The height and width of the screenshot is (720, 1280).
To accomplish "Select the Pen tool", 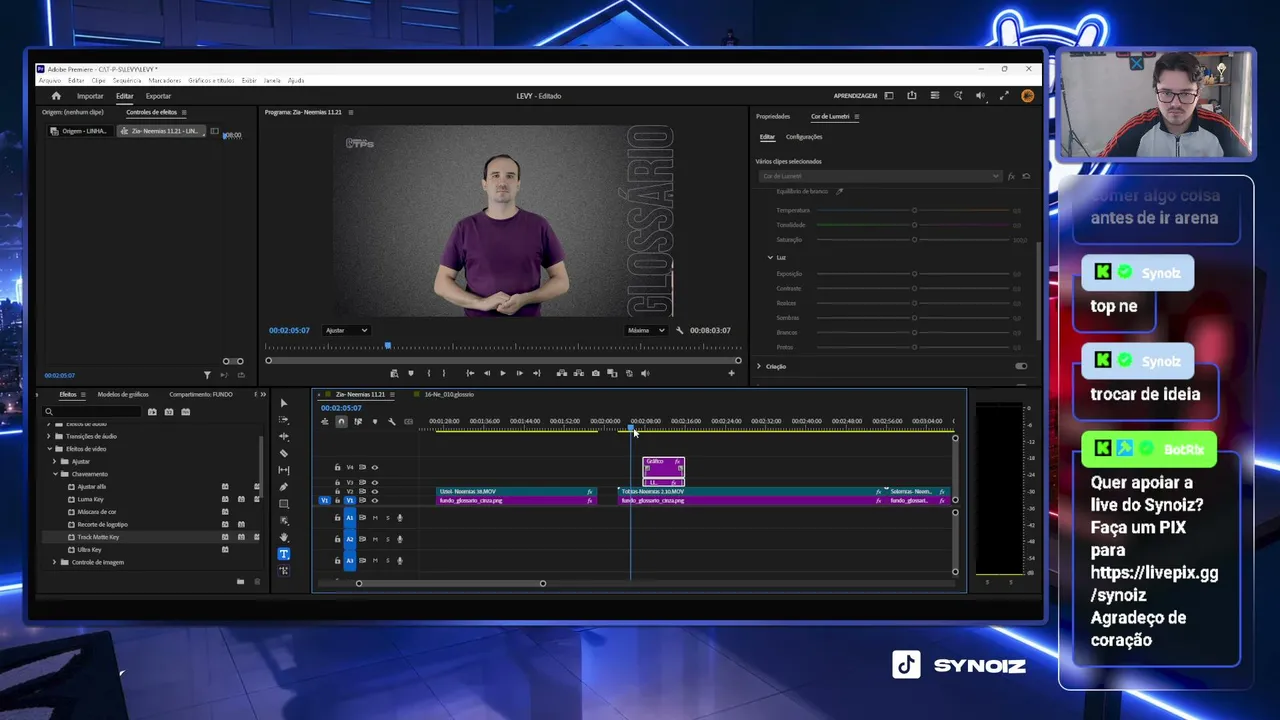I will (284, 487).
